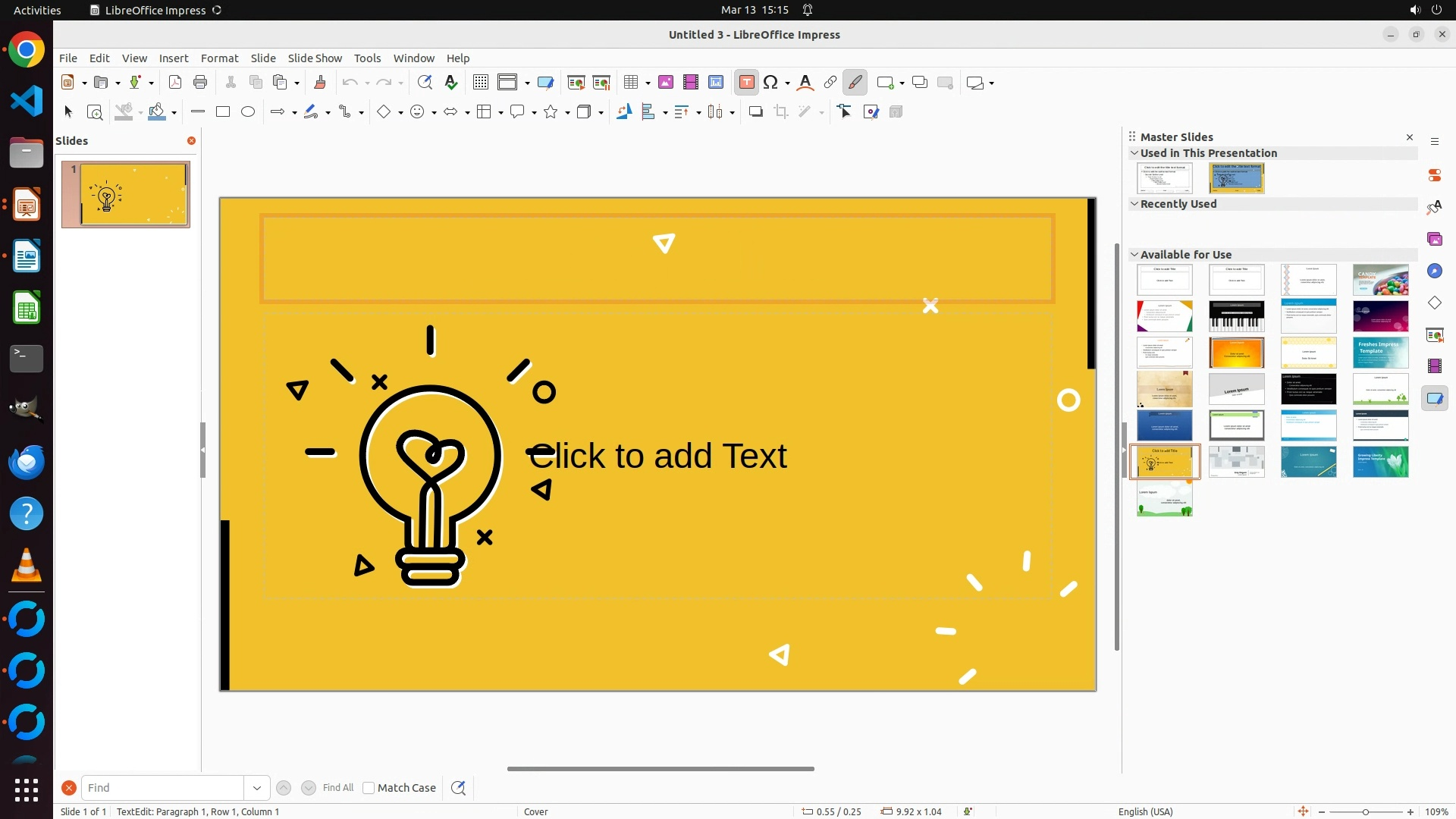Select the Ellipse drawing tool
Image resolution: width=1456 pixels, height=819 pixels.
point(248,112)
